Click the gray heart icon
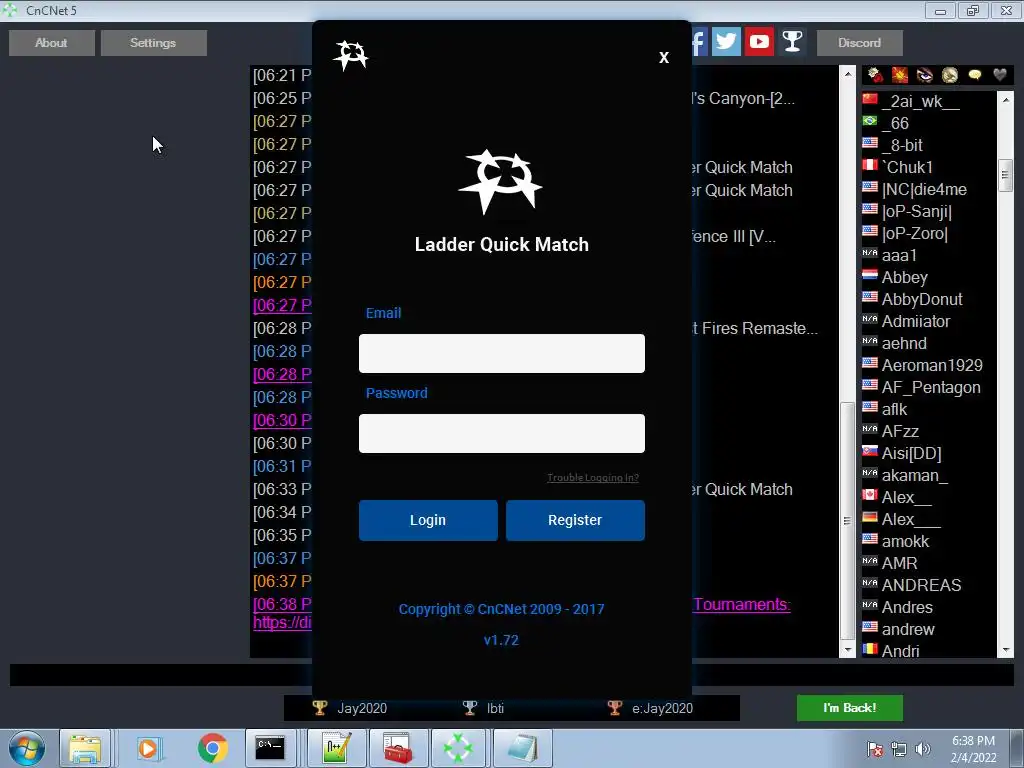Viewport: 1024px width, 768px height. pos(999,75)
